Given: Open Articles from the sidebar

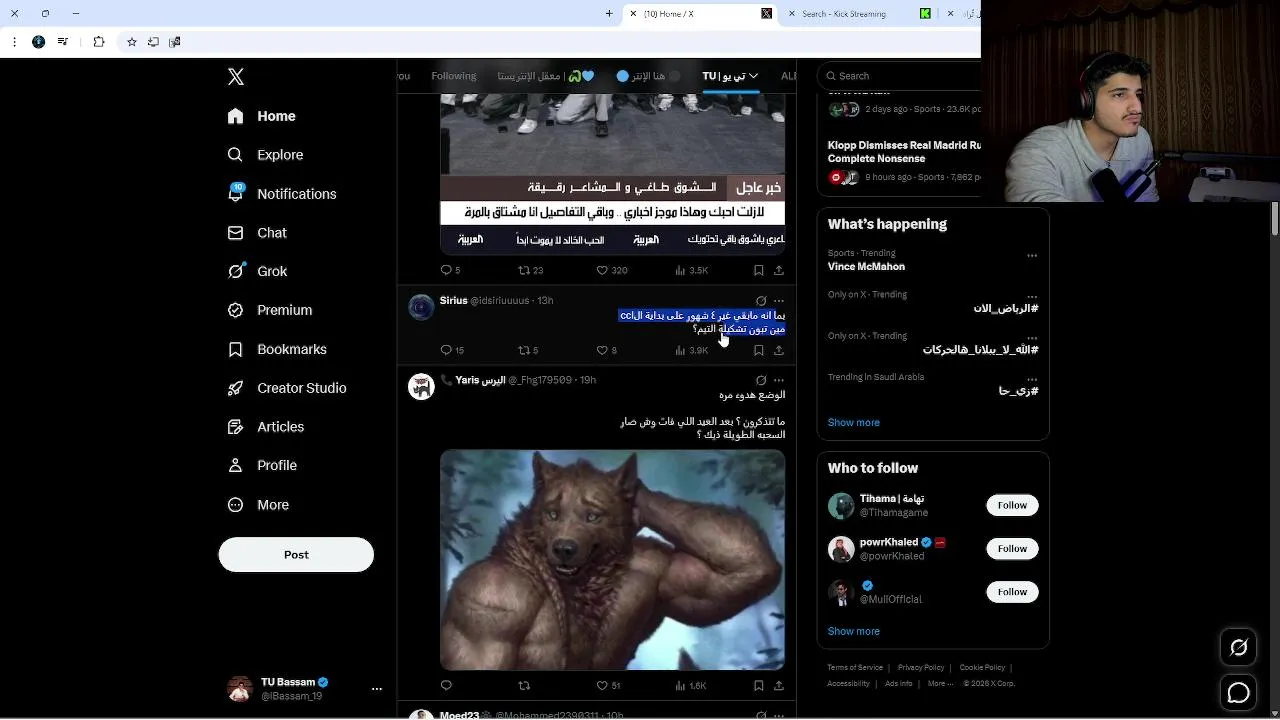Looking at the screenshot, I should 267,427.
